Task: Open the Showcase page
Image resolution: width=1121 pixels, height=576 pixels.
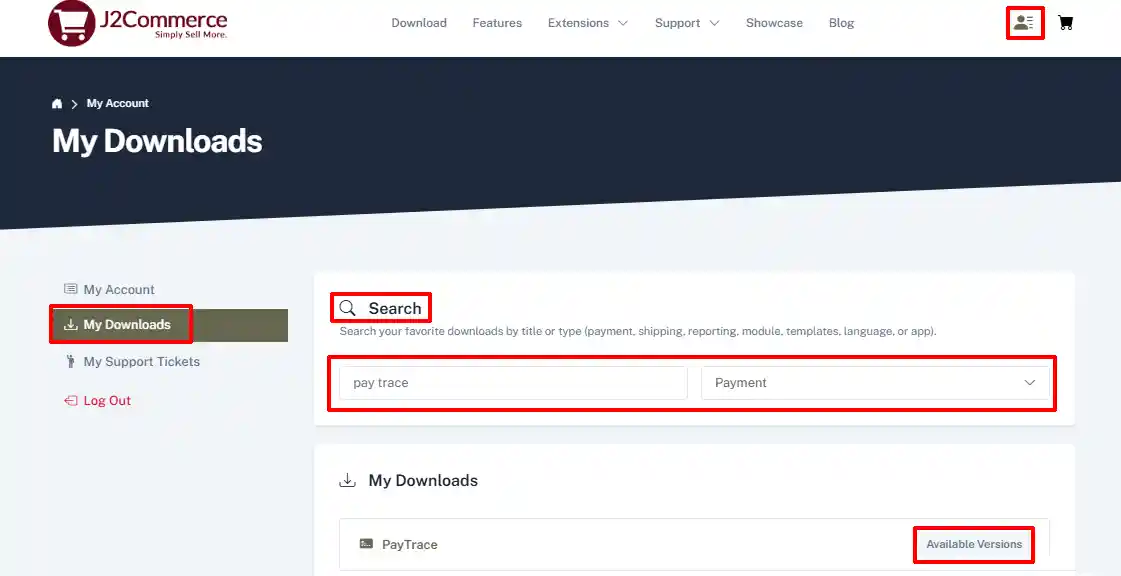Action: tap(774, 23)
